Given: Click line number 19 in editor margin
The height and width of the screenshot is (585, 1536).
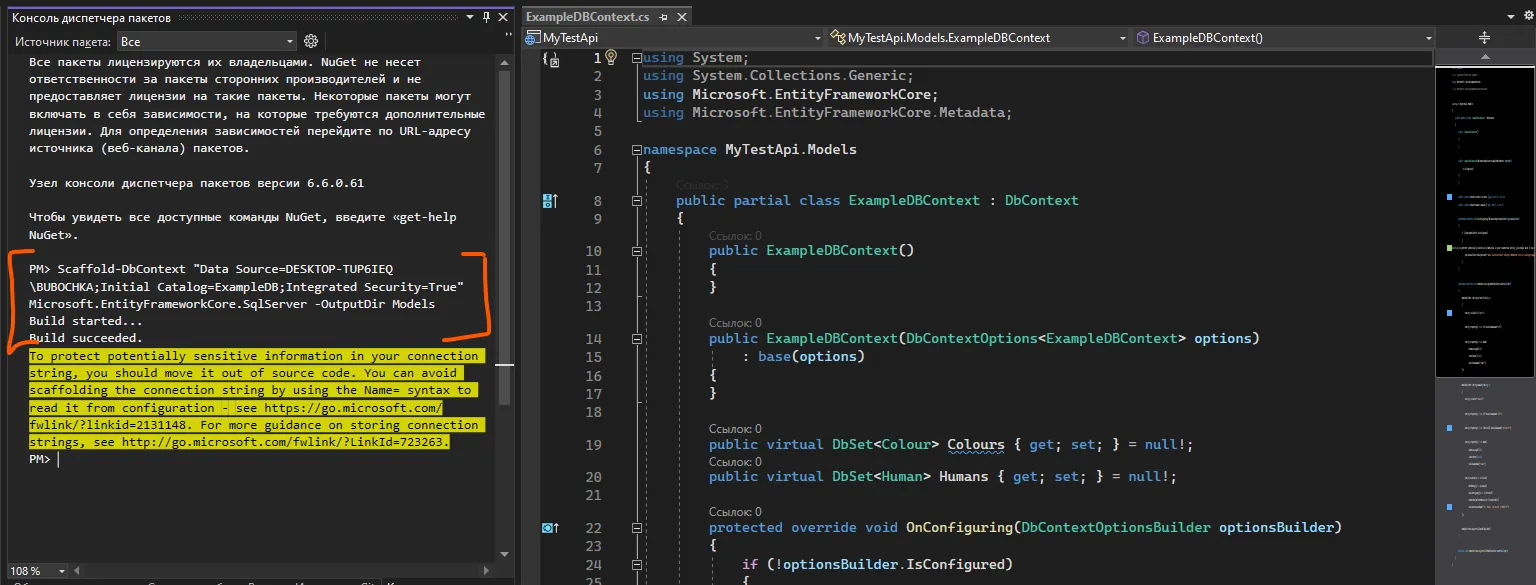Looking at the screenshot, I should (x=593, y=445).
